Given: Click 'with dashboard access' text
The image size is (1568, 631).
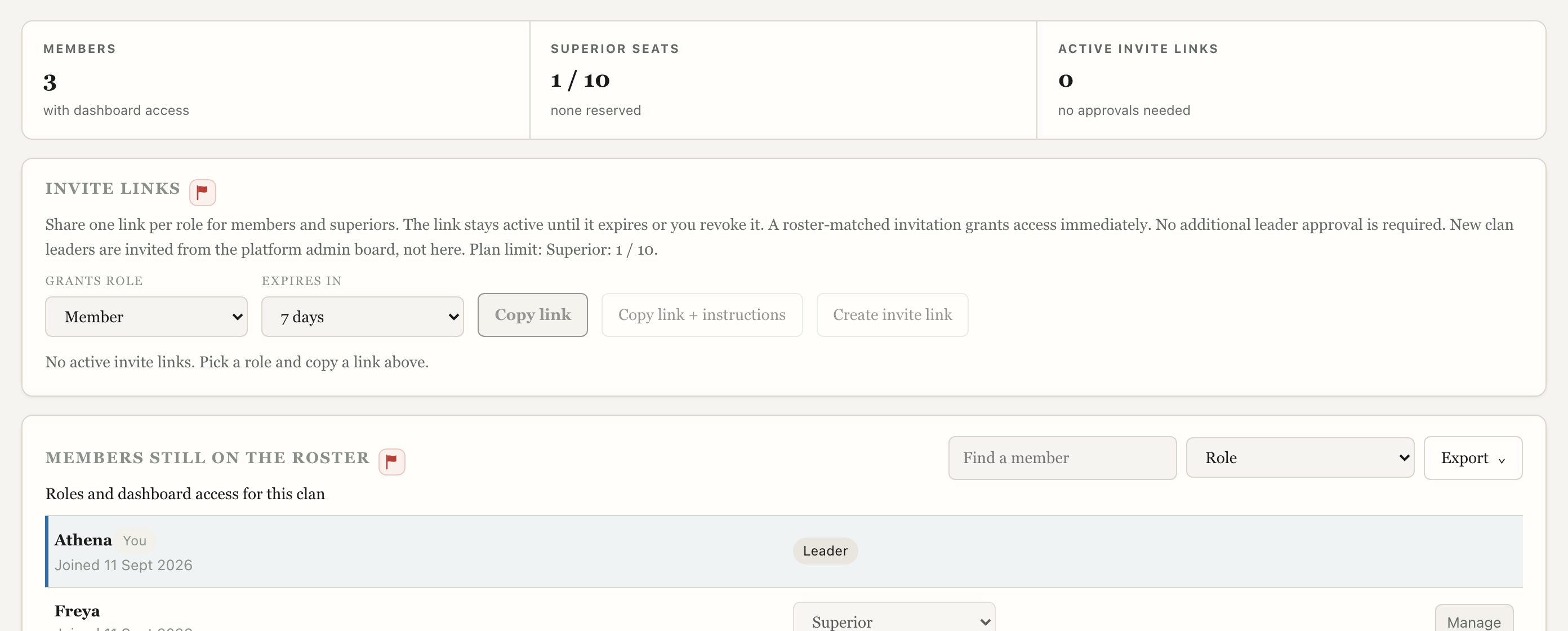Looking at the screenshot, I should 116,110.
